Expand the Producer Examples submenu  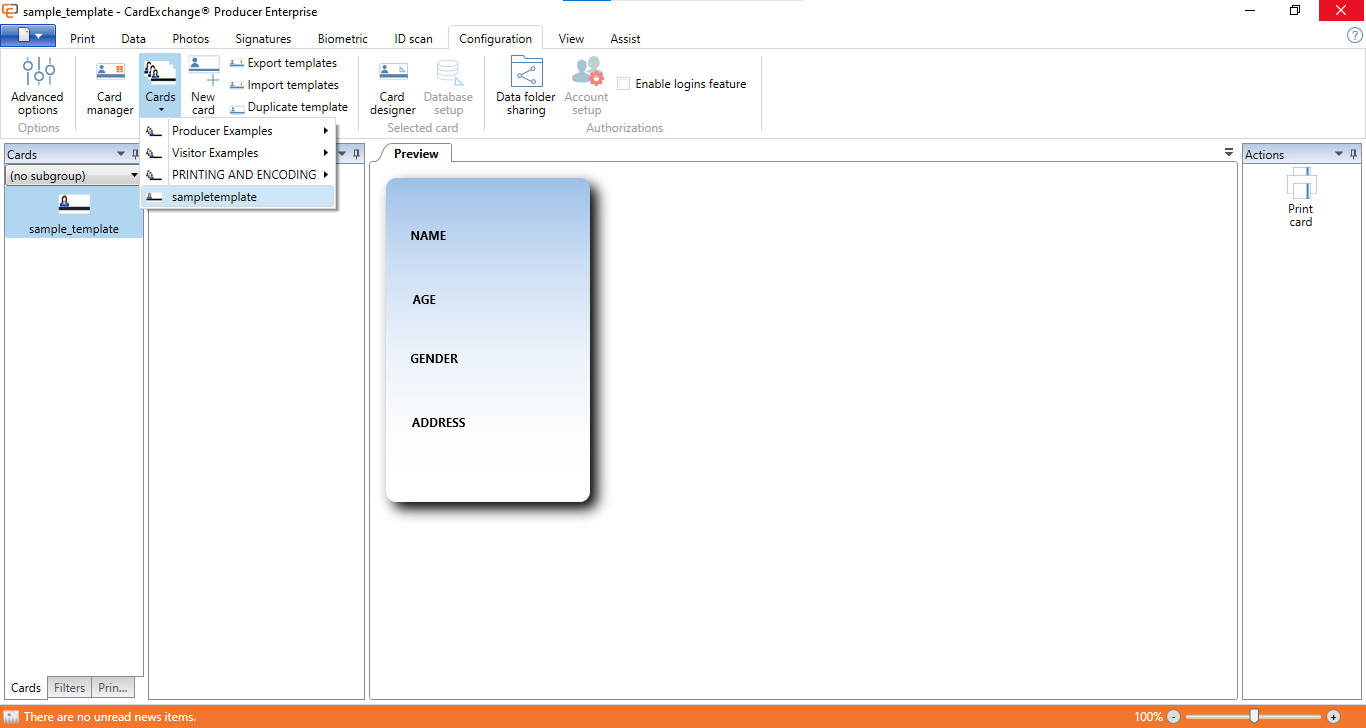tap(238, 131)
